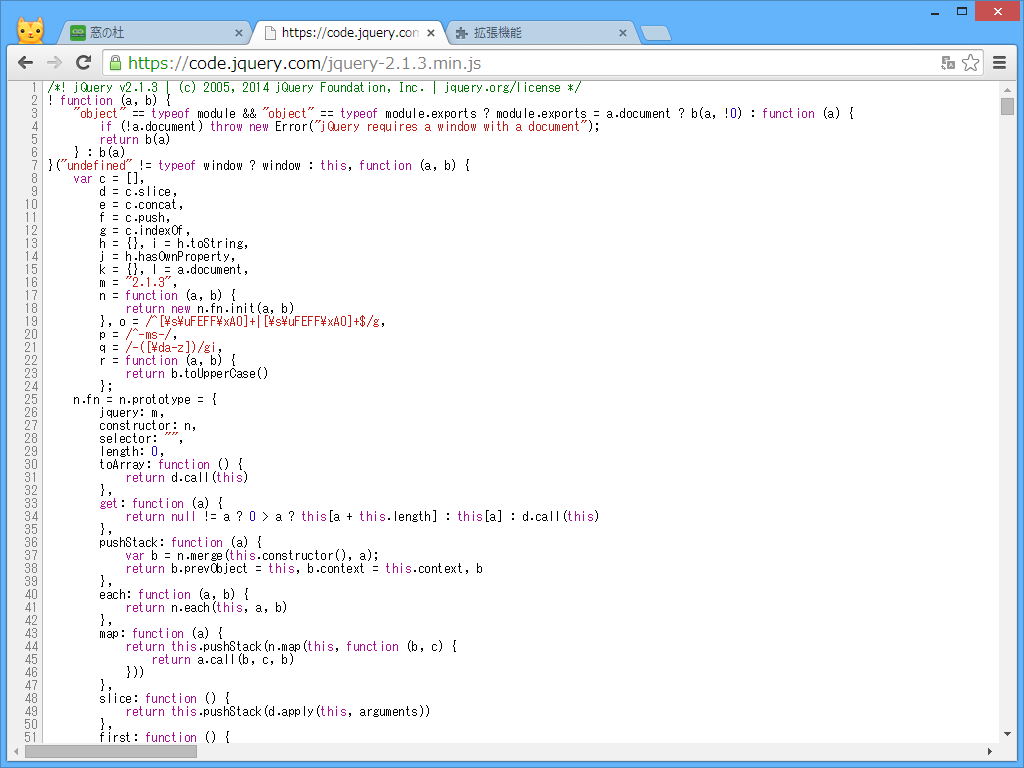Viewport: 1024px width, 768px height.
Task: Close the 窓の杜 tab
Action: coord(238,33)
